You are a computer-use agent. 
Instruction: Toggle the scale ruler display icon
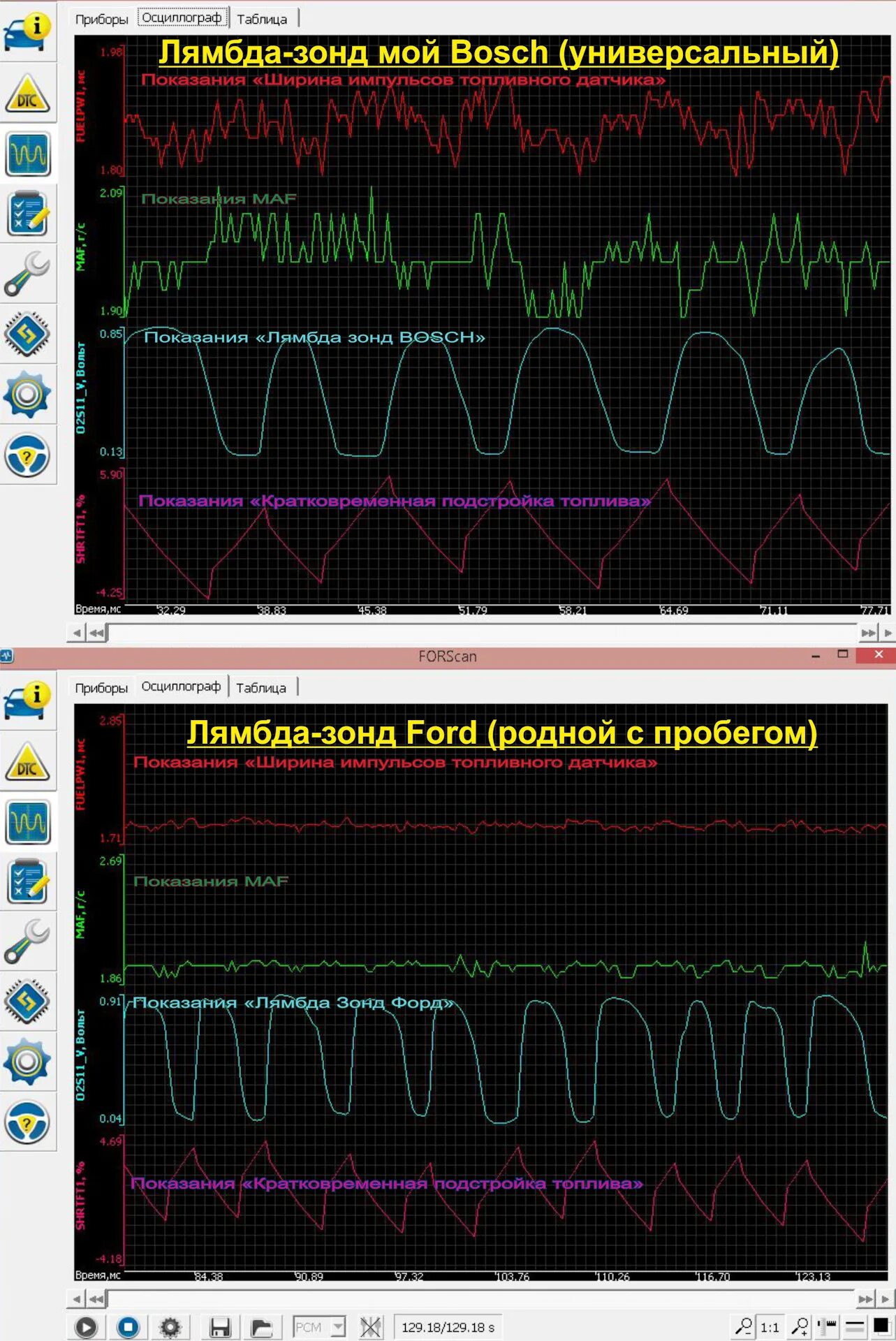pos(828,1326)
